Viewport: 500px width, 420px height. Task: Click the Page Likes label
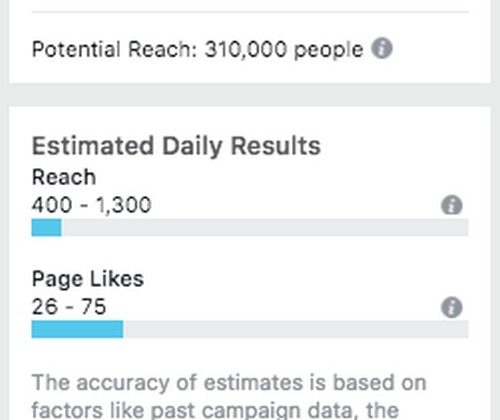(x=88, y=279)
